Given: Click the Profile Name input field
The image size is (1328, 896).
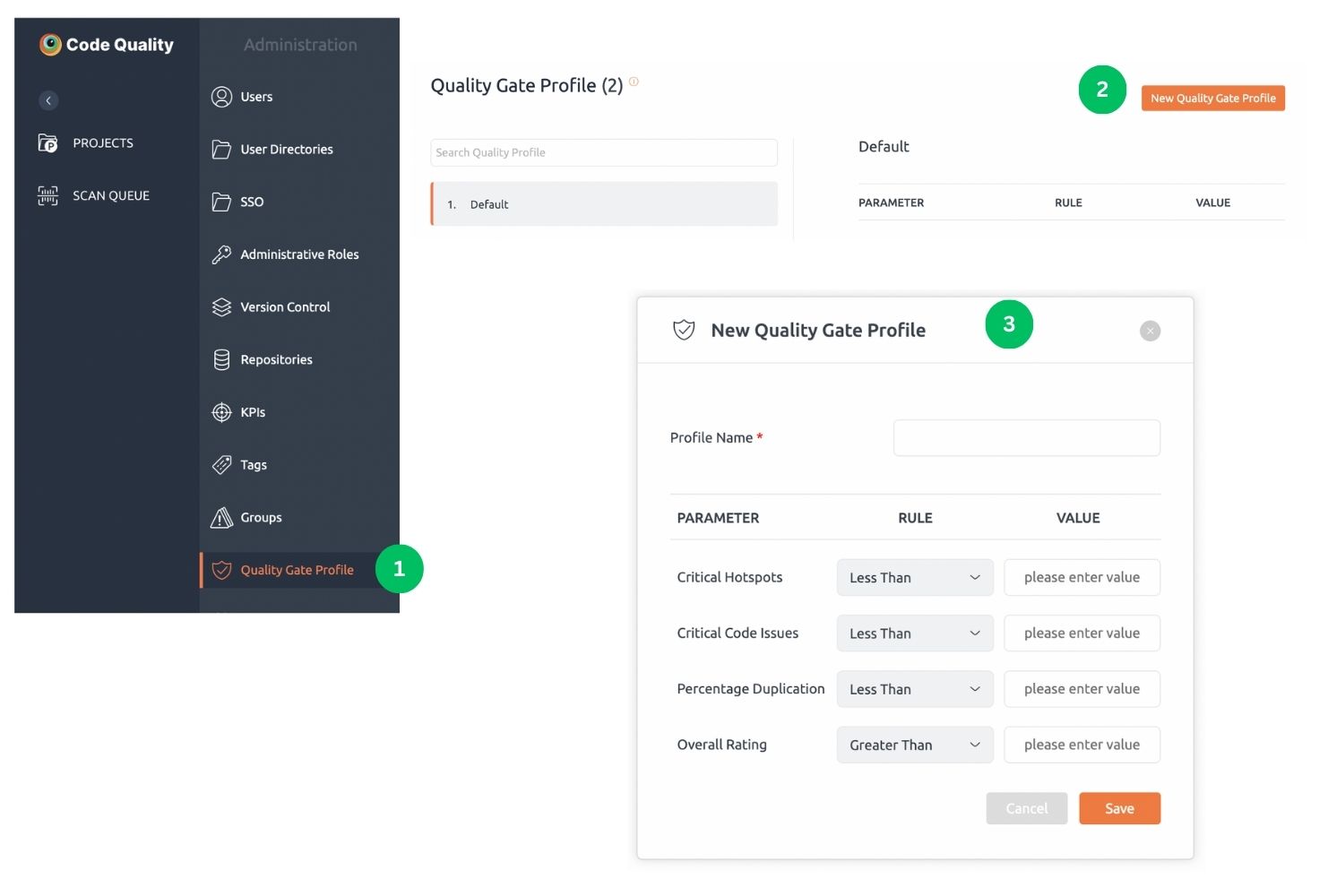Looking at the screenshot, I should 1026,438.
